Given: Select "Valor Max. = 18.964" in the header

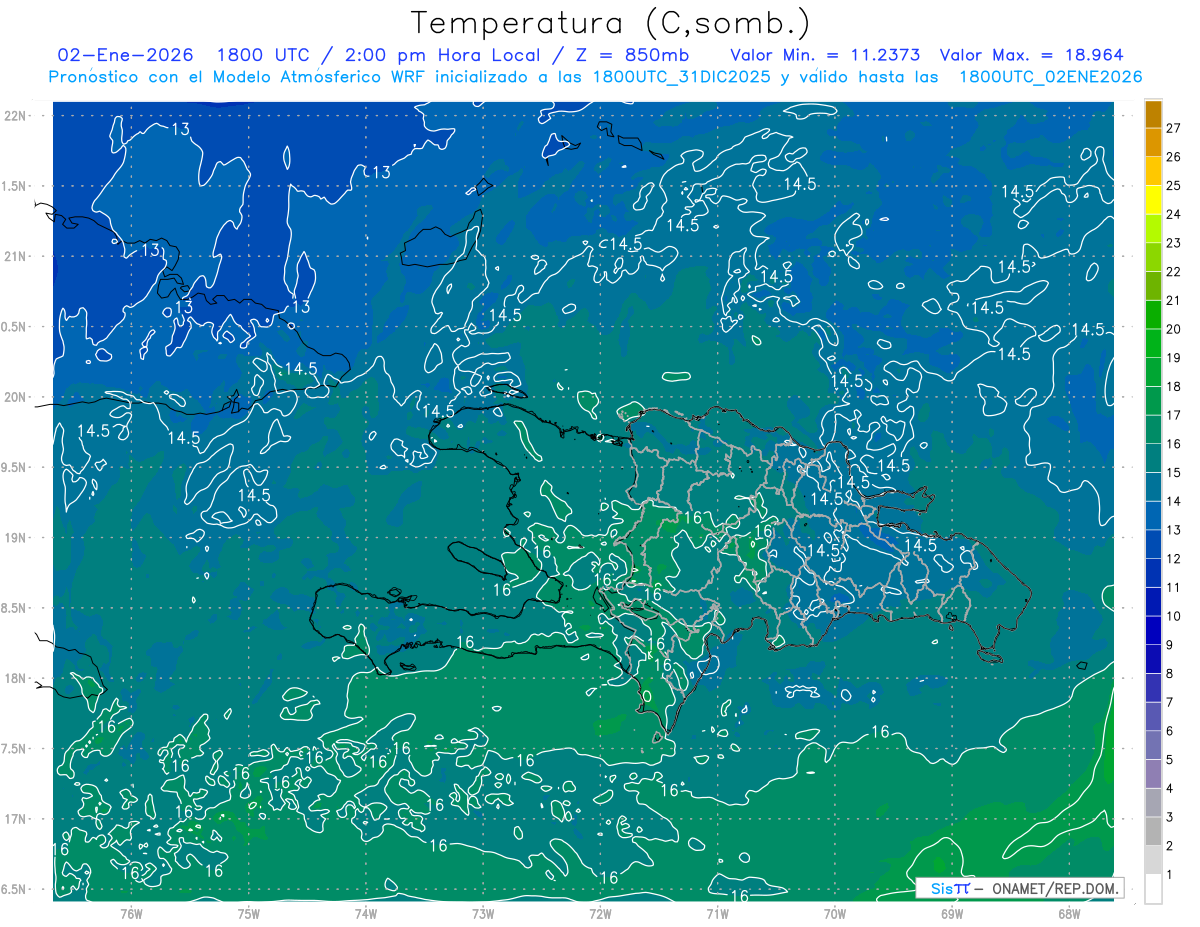Looking at the screenshot, I should (1032, 55).
